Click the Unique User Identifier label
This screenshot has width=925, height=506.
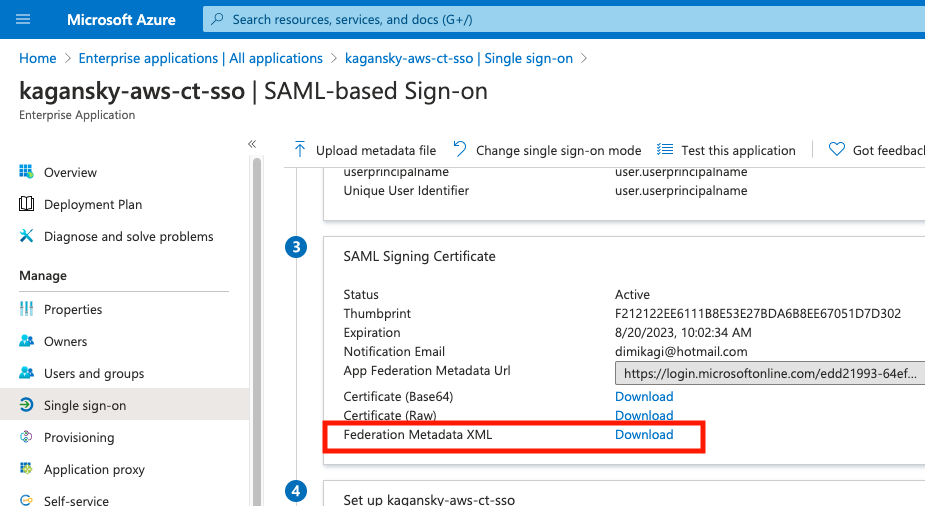406,190
